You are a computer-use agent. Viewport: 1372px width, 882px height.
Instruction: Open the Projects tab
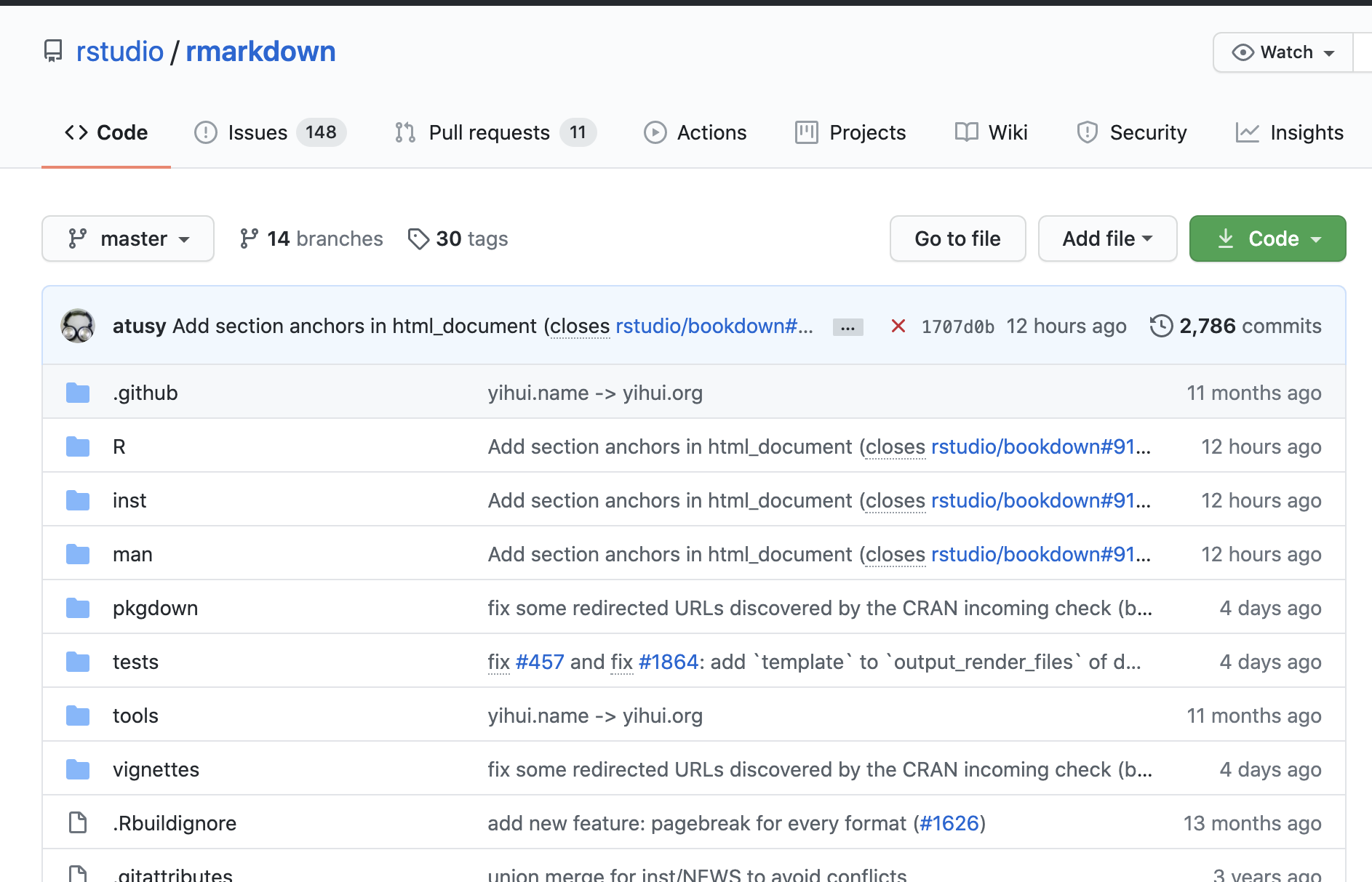pyautogui.click(x=850, y=132)
